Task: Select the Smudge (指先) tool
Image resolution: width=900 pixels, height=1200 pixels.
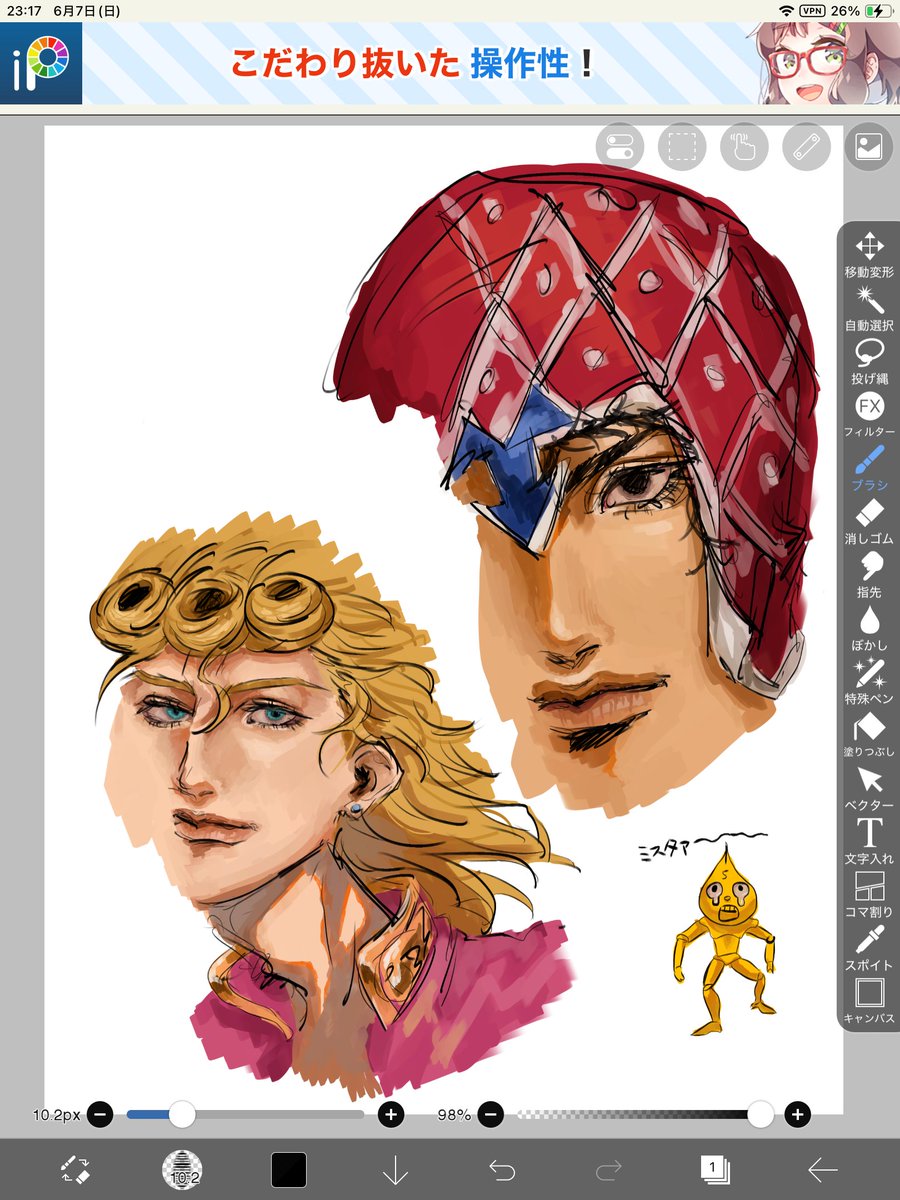Action: [869, 574]
